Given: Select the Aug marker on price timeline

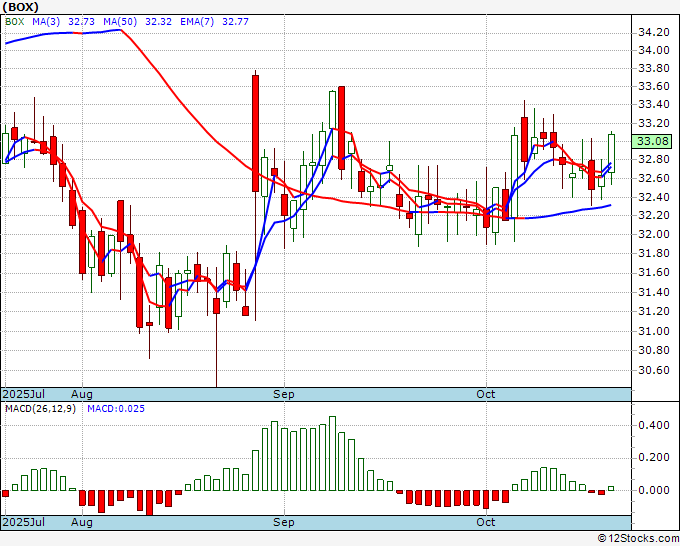Looking at the screenshot, I should tap(82, 394).
